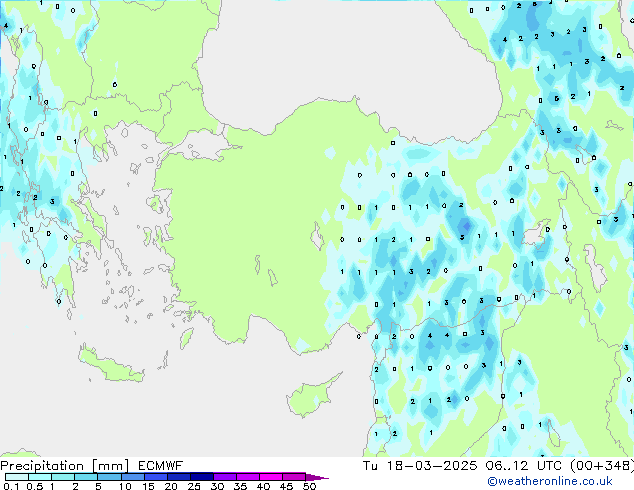This screenshot has width=634, height=490.
Task: Click the 'ECMWF' model label
Action: 161,466
